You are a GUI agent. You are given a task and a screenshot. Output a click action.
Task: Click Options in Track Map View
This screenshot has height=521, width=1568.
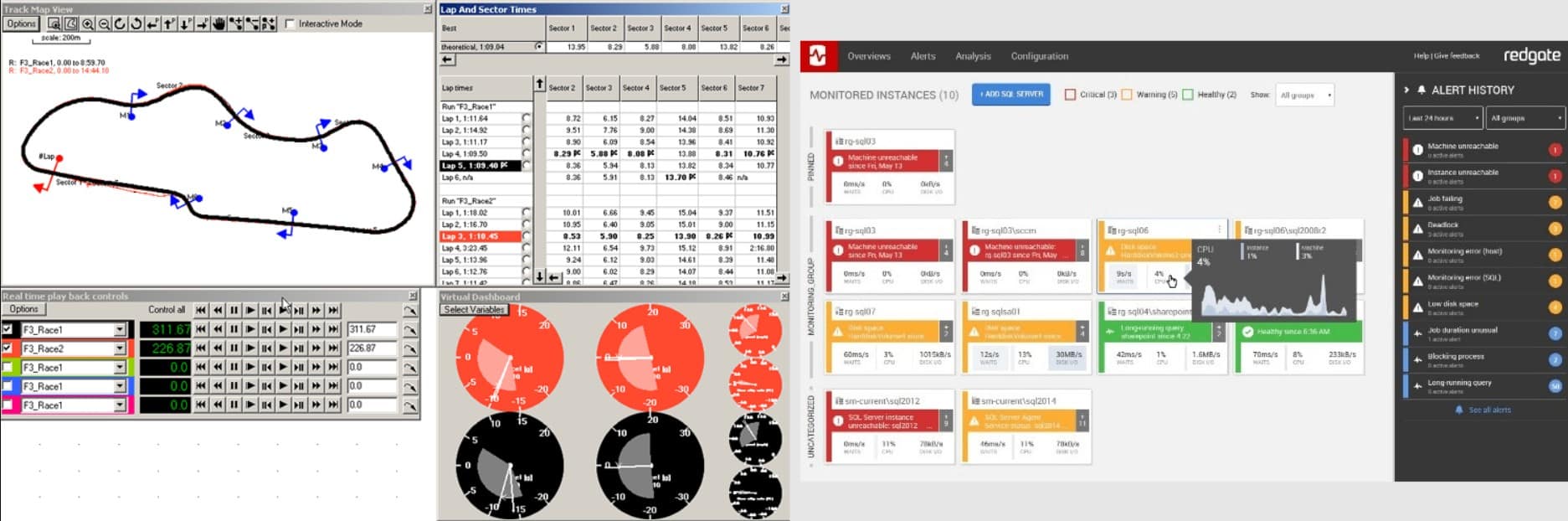pyautogui.click(x=22, y=24)
